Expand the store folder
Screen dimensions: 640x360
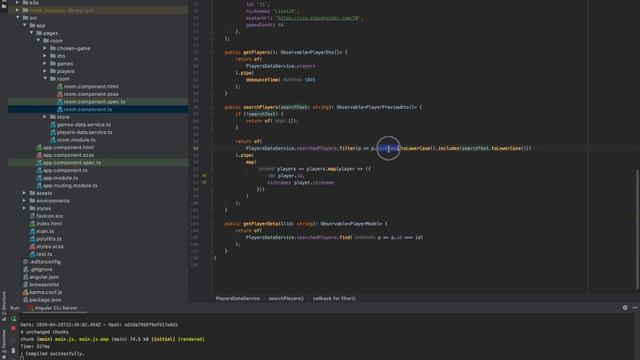coord(45,117)
